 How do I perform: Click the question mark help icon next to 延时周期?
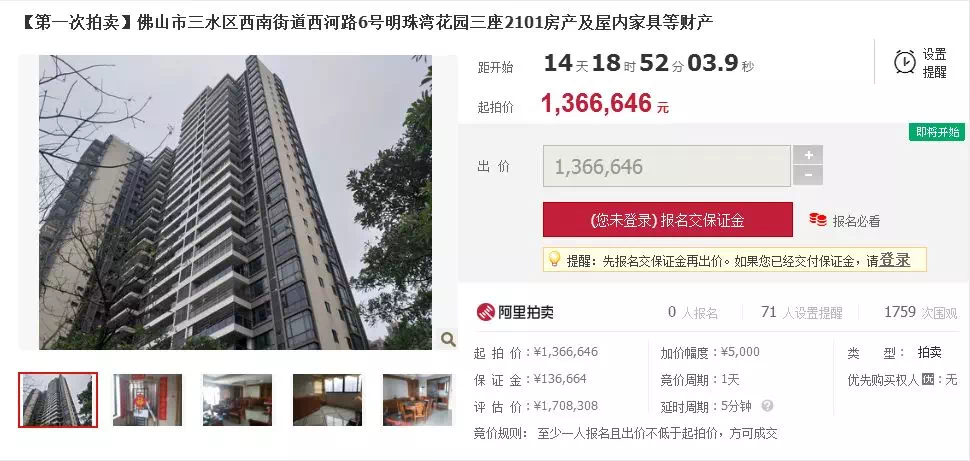(767, 406)
